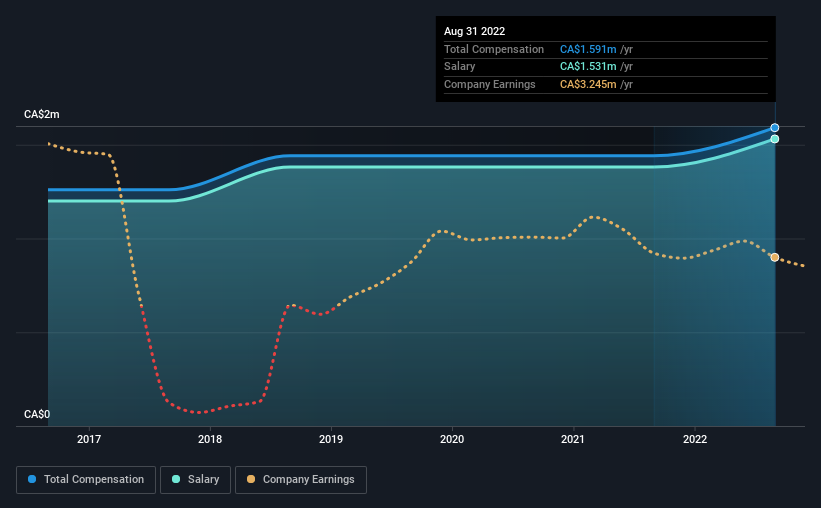Click the blue dot in Total Compensation legend
This screenshot has width=821, height=508.
32,479
